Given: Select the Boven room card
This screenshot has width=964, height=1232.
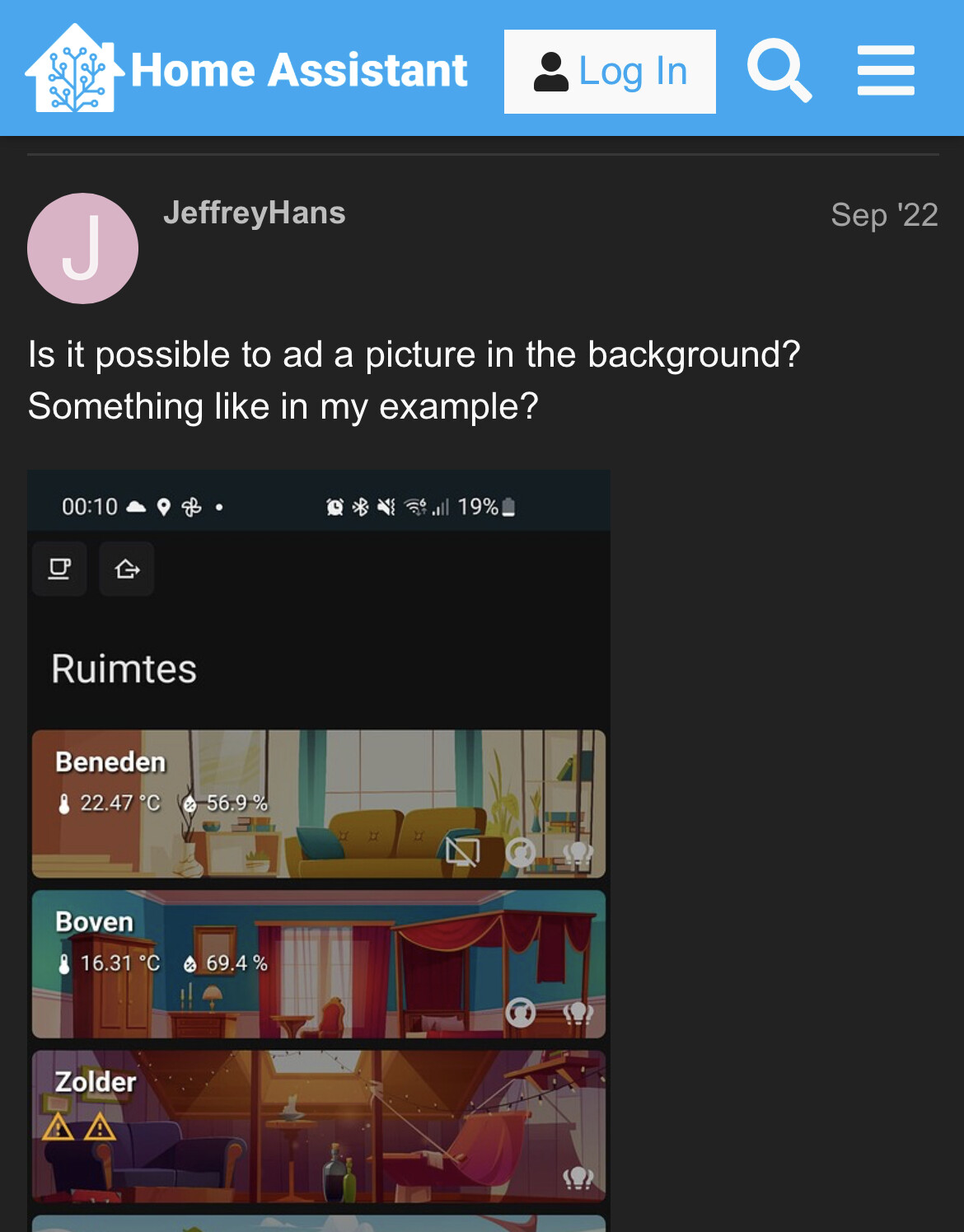Looking at the screenshot, I should pos(319,963).
